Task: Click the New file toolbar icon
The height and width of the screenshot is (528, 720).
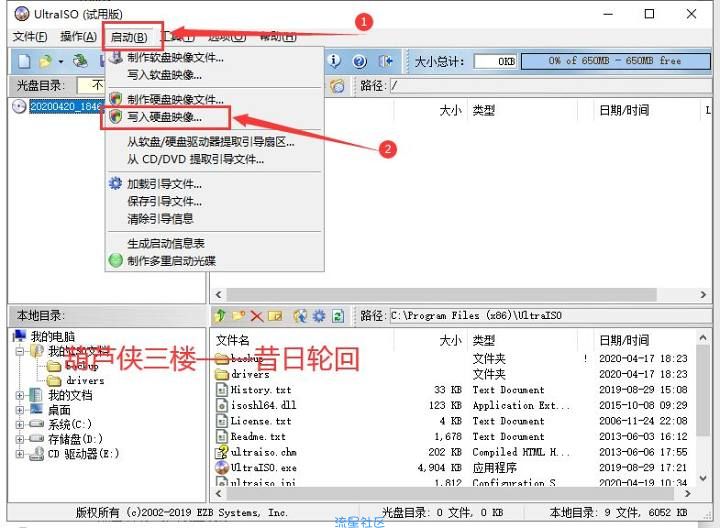Action: (x=24, y=62)
